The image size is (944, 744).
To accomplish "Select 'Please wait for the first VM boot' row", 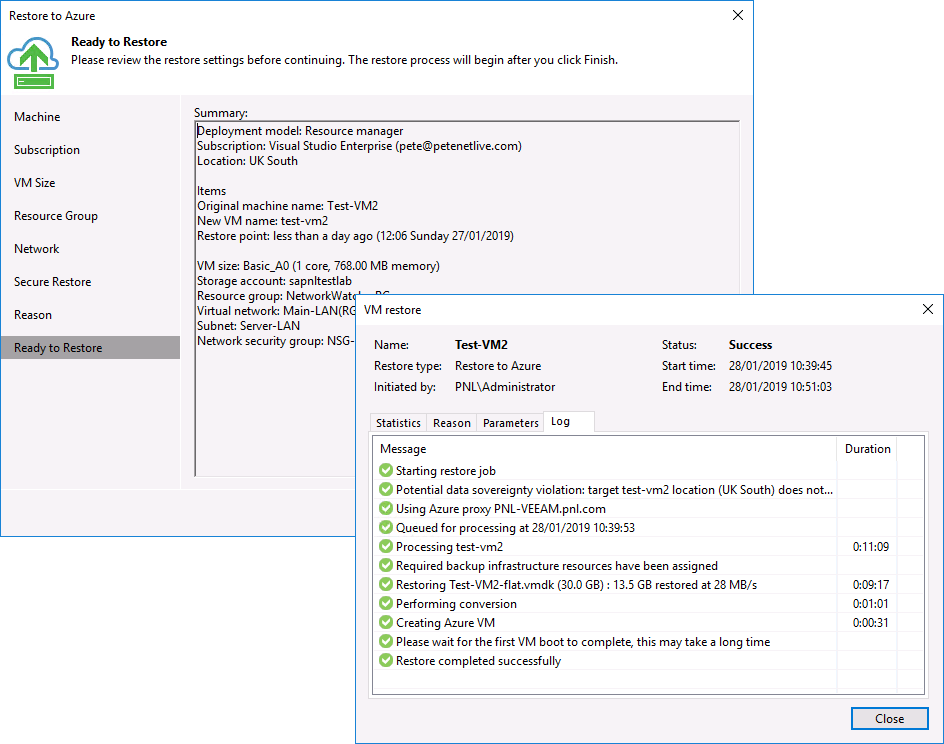I will click(648, 642).
